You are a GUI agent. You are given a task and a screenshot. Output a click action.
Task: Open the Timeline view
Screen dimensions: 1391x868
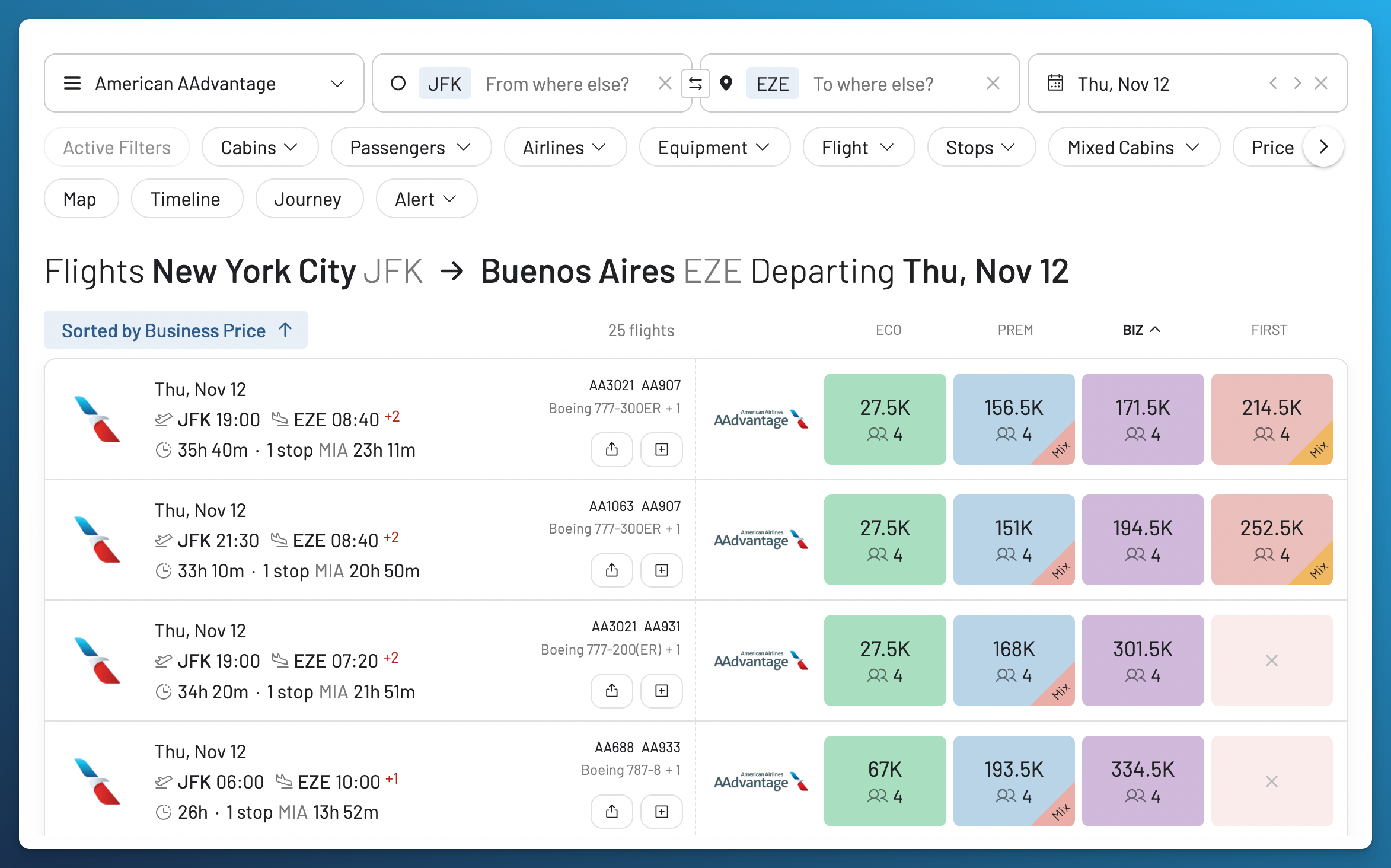point(186,199)
